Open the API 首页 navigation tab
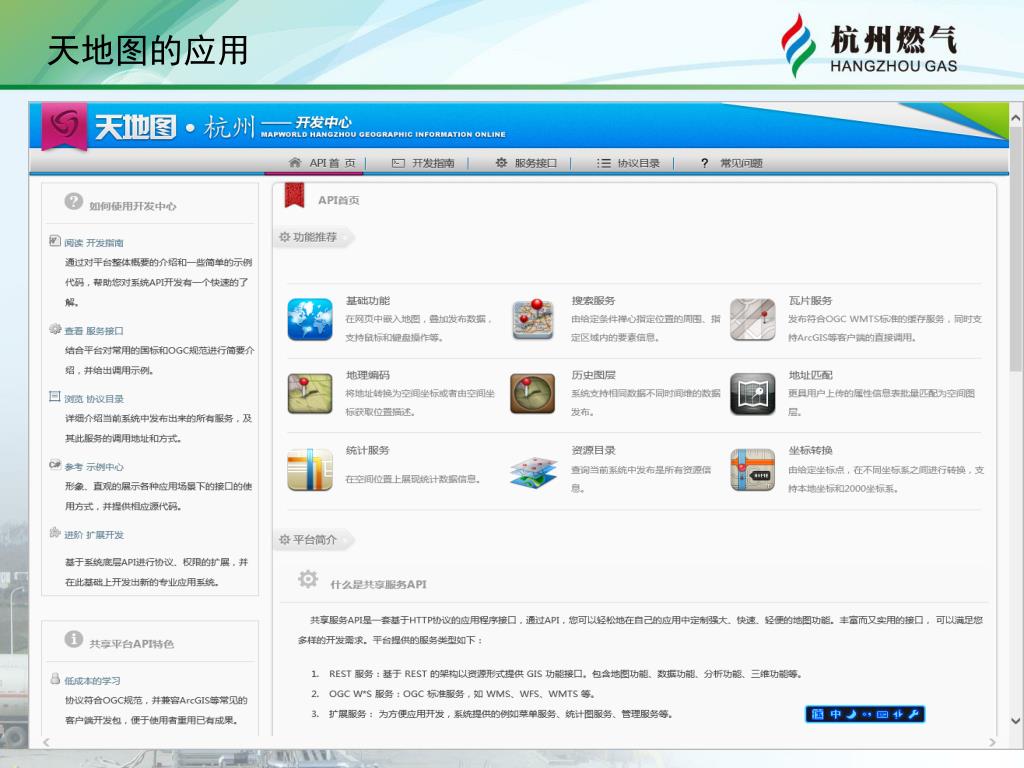Image resolution: width=1024 pixels, height=768 pixels. click(x=322, y=163)
